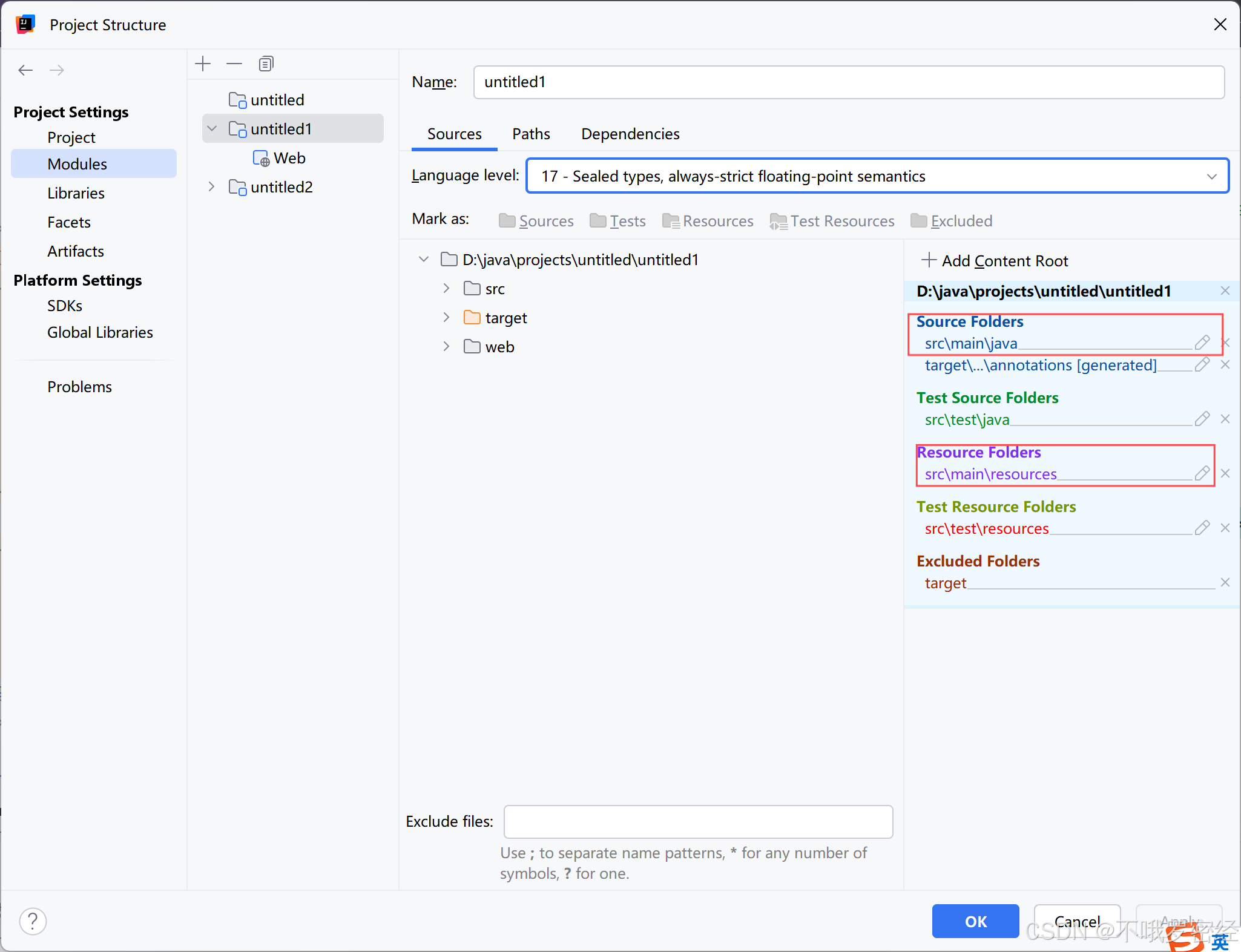The image size is (1241, 952).
Task: Edit properties of src\test\java folder
Action: (x=1202, y=419)
